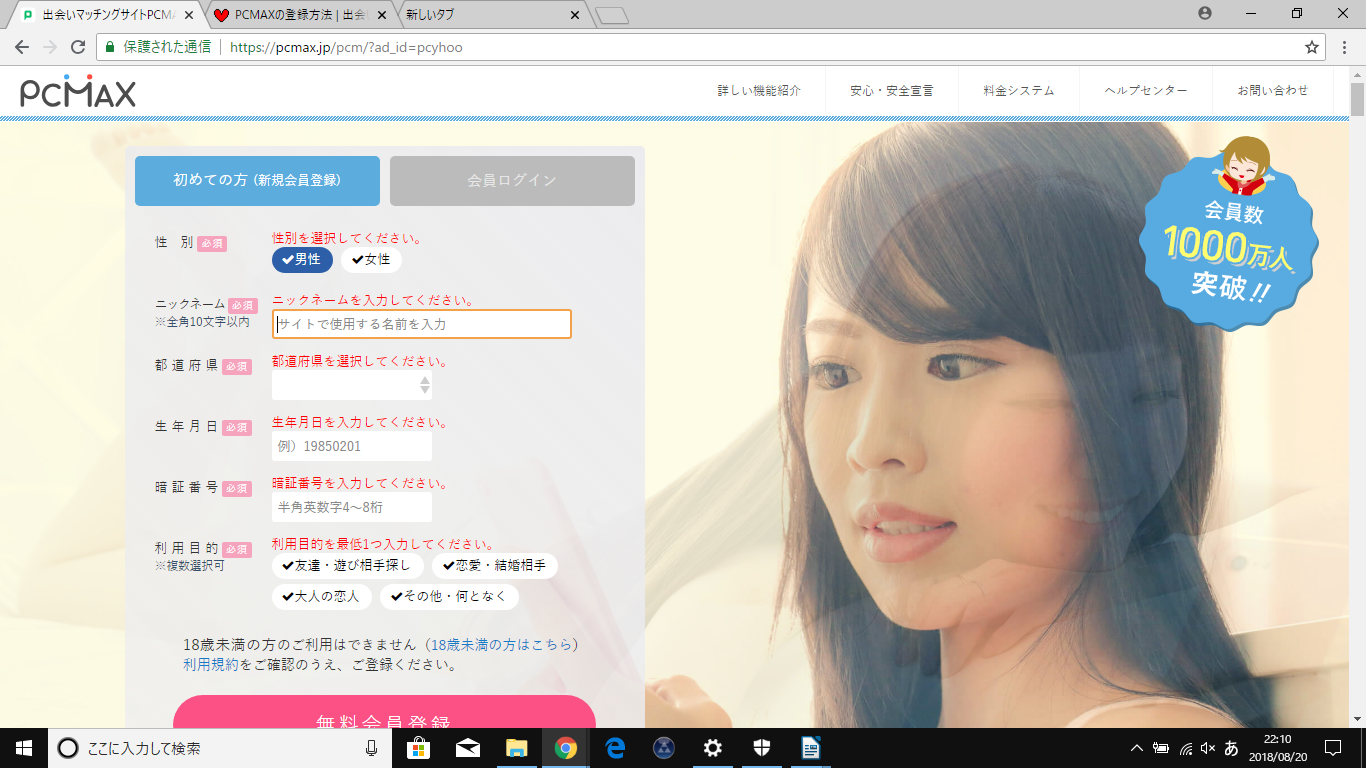Open Windows Defender shield in the taskbar
This screenshot has height=768, width=1366.
(761, 748)
